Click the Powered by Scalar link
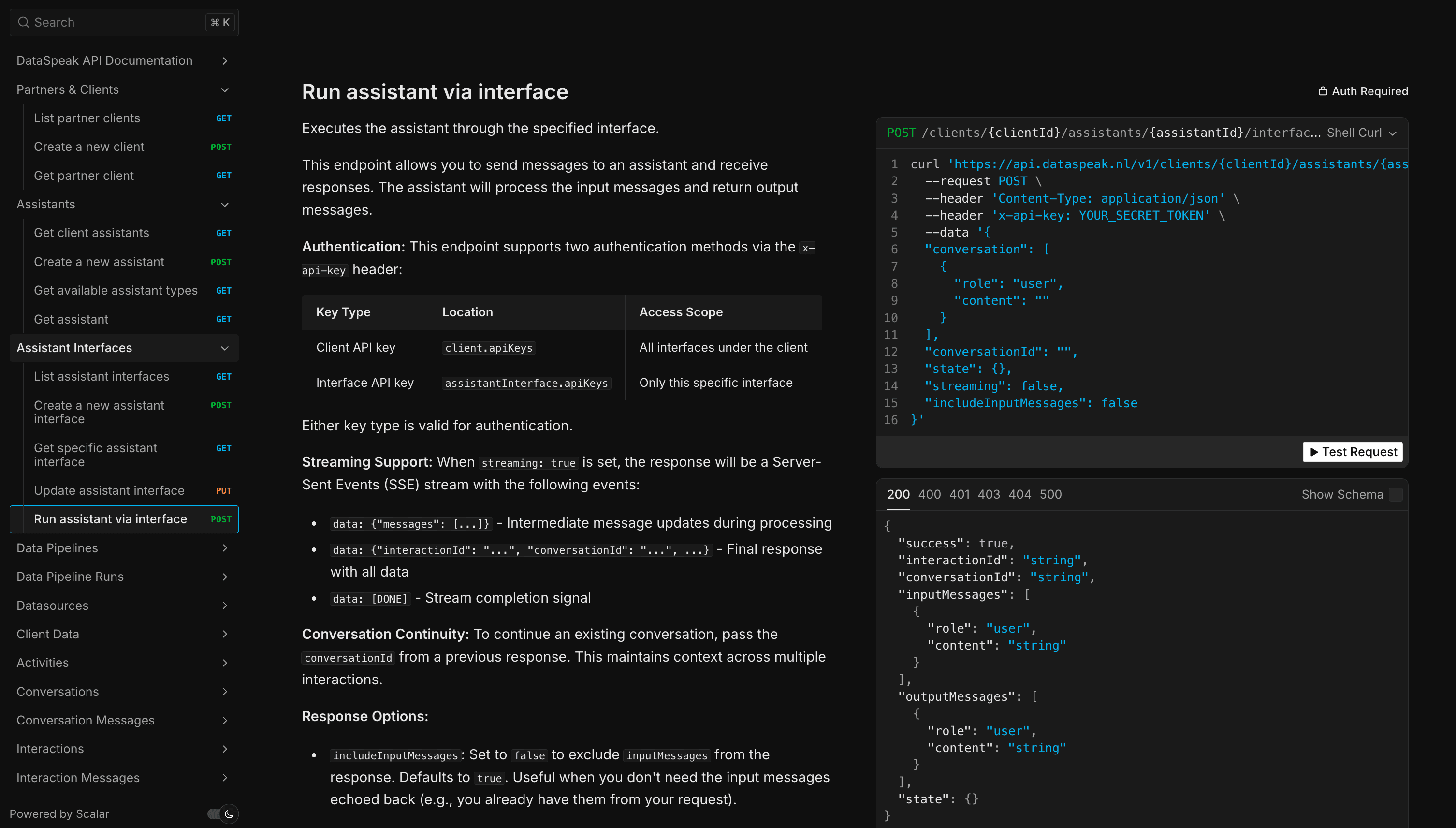This screenshot has width=1456, height=828. pos(59,814)
